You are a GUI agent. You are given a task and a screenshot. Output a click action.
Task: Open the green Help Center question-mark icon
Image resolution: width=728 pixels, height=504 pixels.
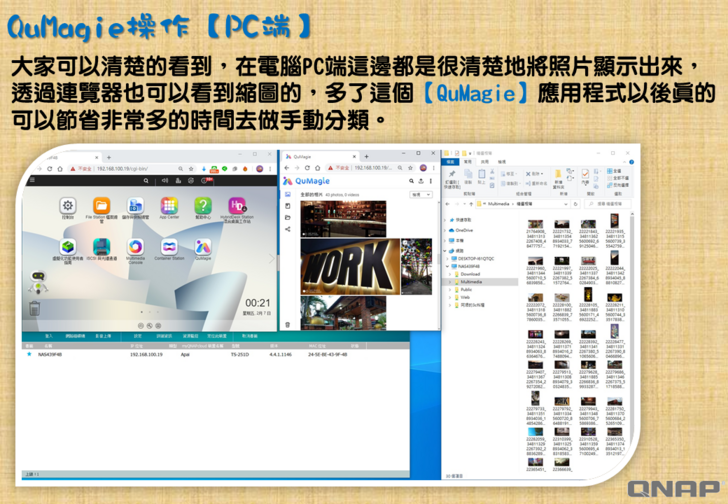(x=203, y=206)
